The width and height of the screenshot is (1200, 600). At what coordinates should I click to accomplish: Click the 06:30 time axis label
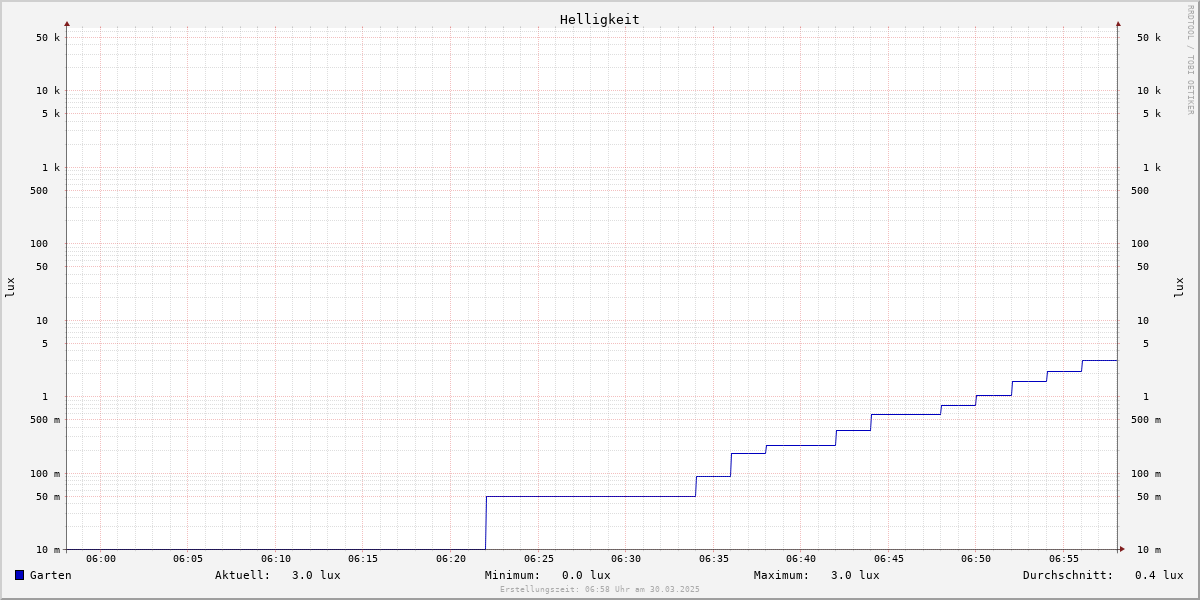click(626, 559)
